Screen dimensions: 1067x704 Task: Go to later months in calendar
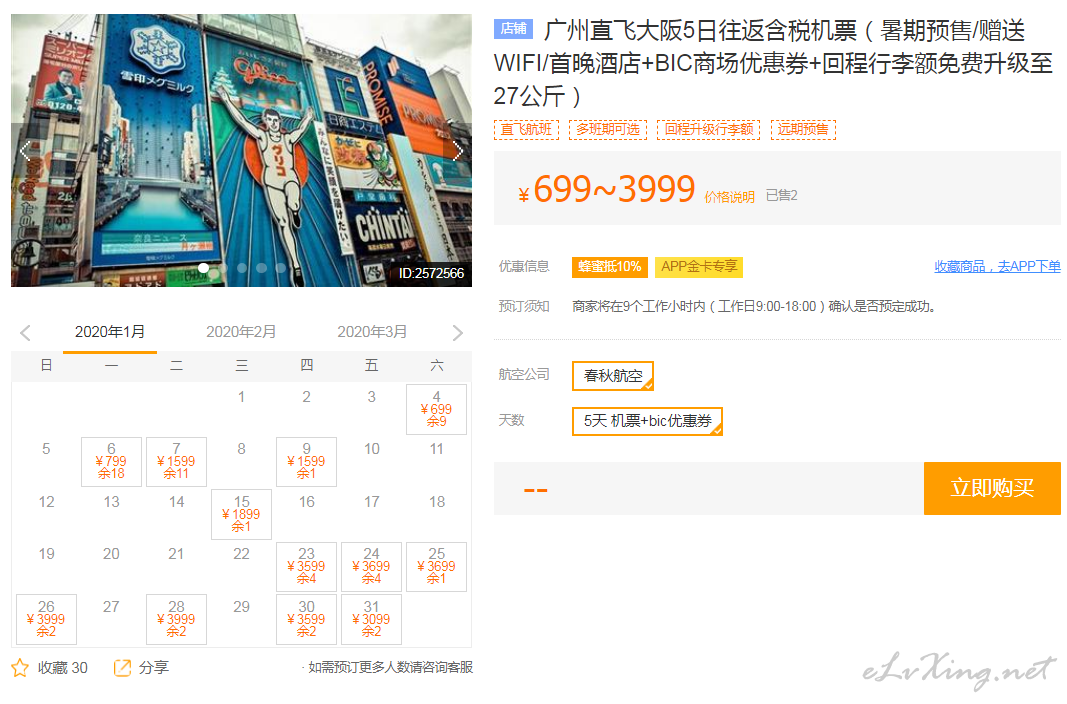click(457, 333)
